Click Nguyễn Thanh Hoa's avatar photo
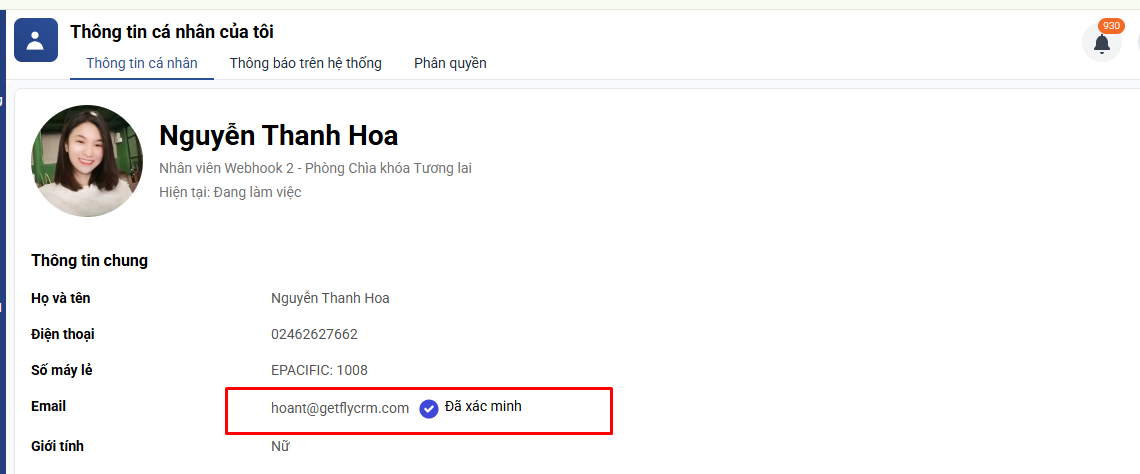Image resolution: width=1140 pixels, height=474 pixels. [x=87, y=161]
